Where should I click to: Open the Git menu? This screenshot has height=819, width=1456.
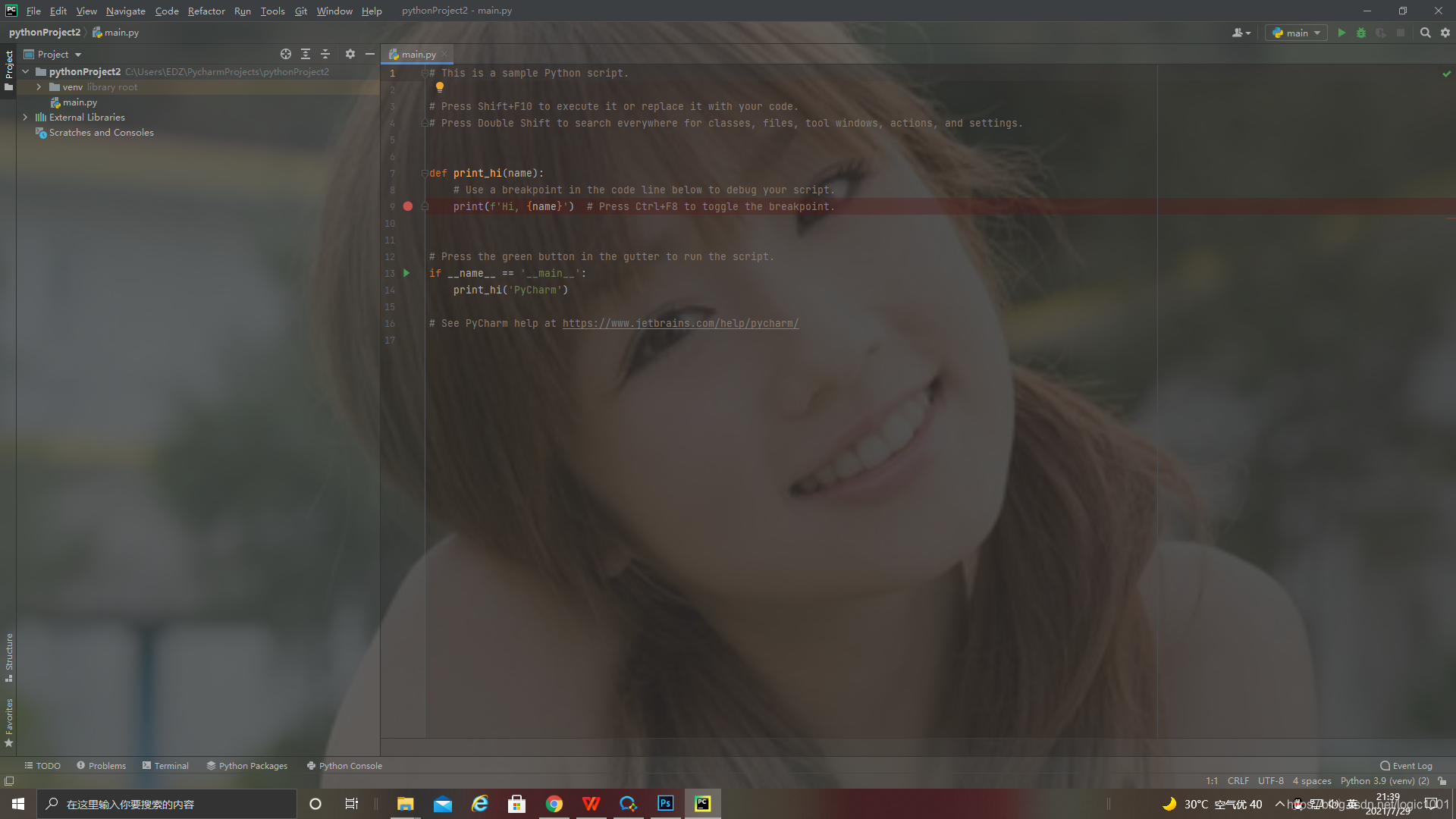[x=301, y=11]
